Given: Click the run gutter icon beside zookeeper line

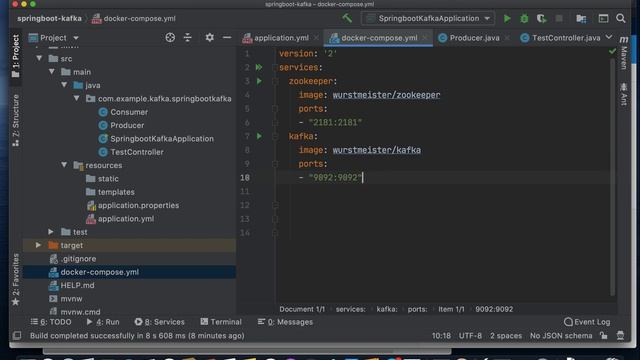Looking at the screenshot, I should point(259,81).
